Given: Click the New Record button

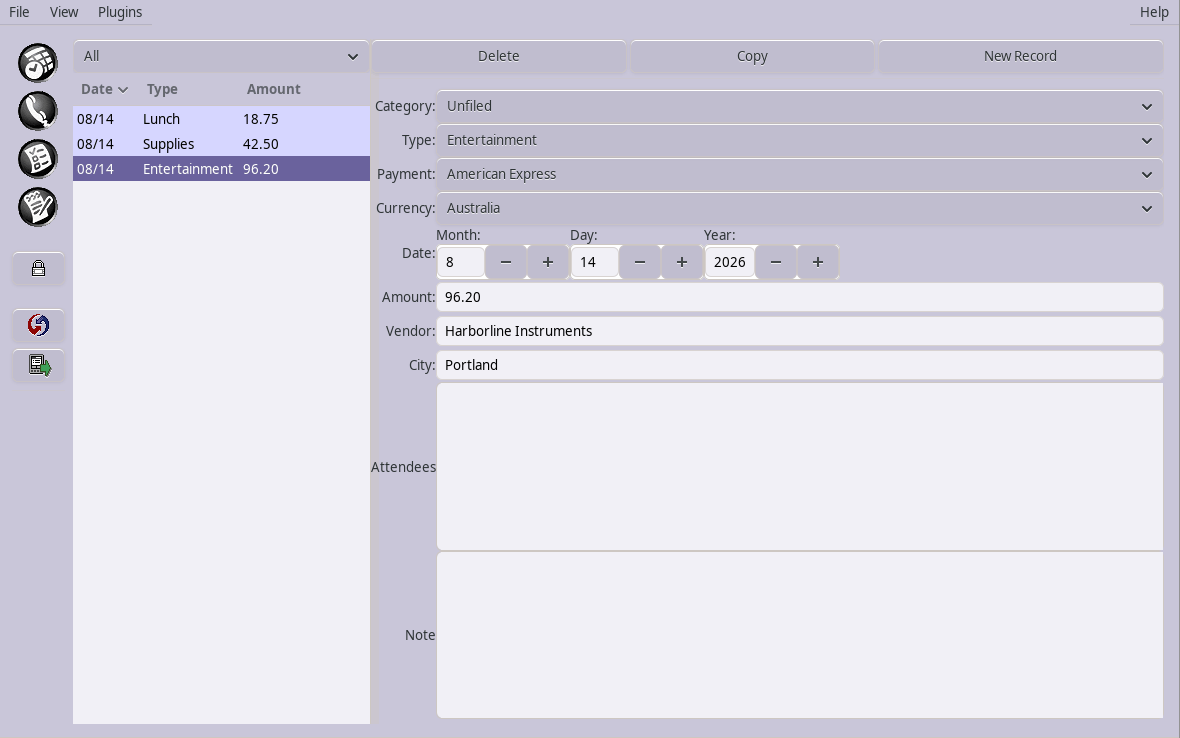Looking at the screenshot, I should [x=1020, y=56].
